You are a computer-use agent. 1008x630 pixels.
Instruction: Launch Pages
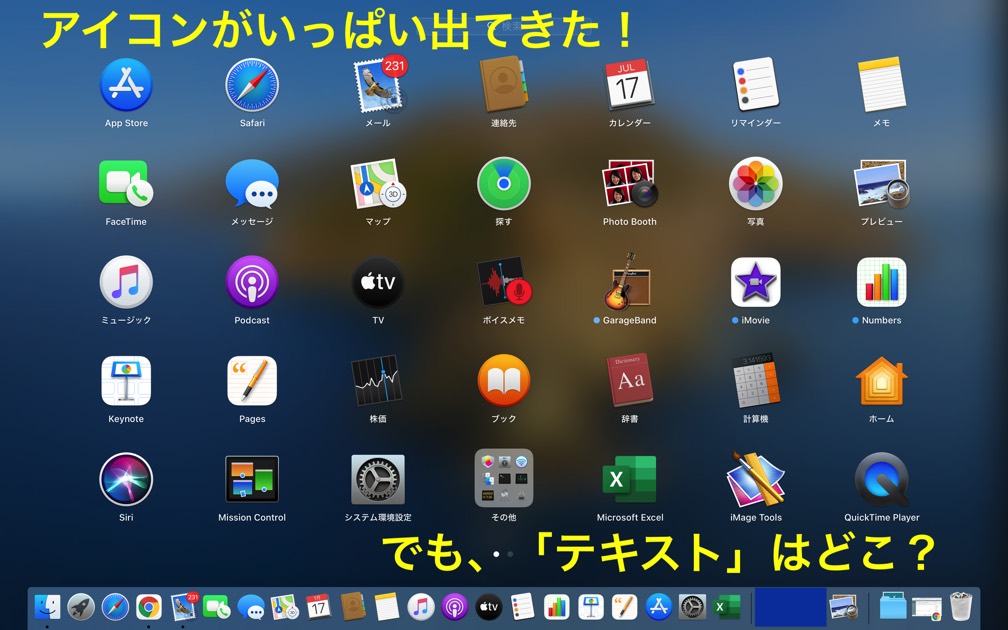tap(252, 381)
